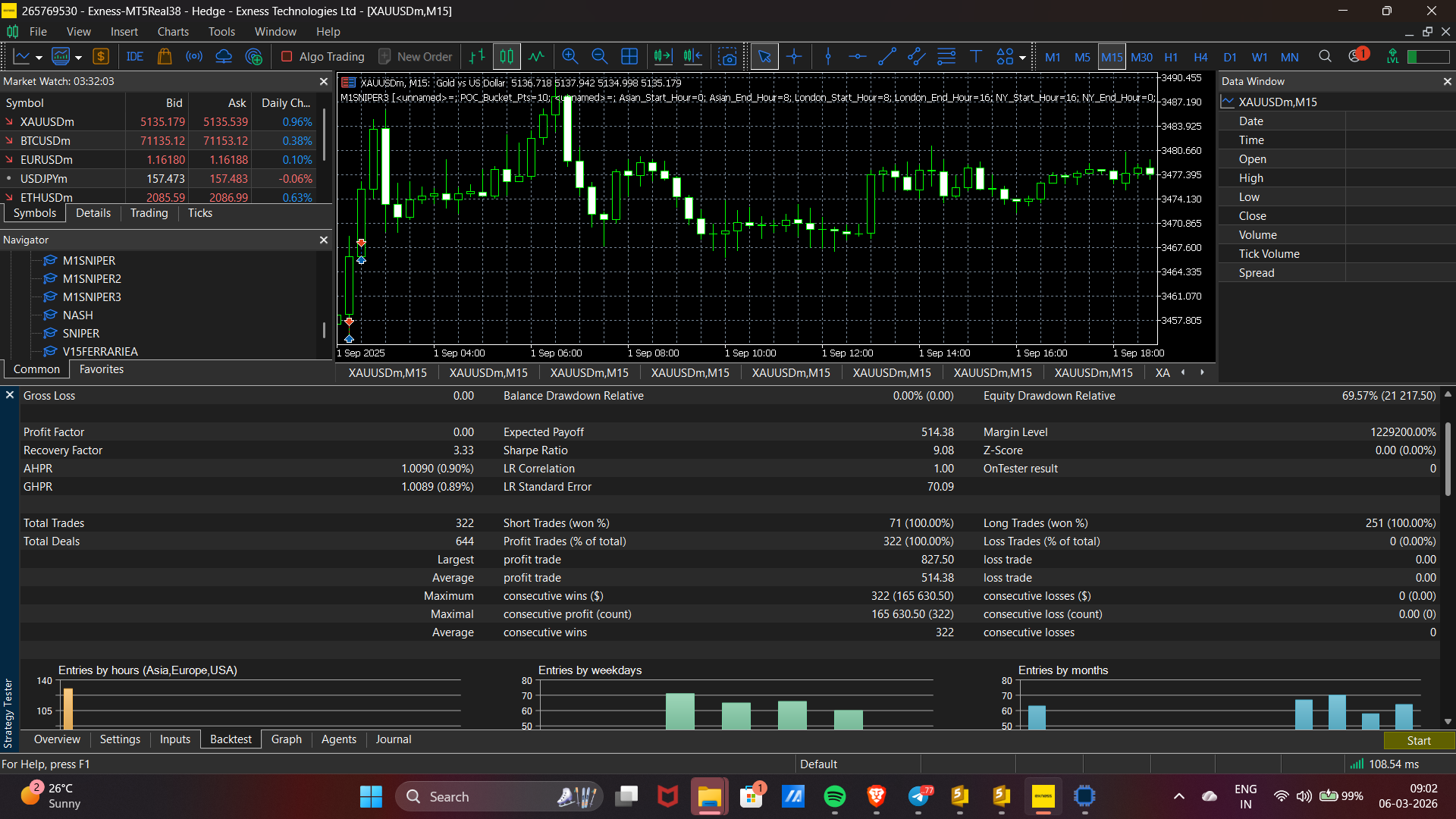Click the tile windows grid icon
This screenshot has height=819, width=1456.
(629, 56)
